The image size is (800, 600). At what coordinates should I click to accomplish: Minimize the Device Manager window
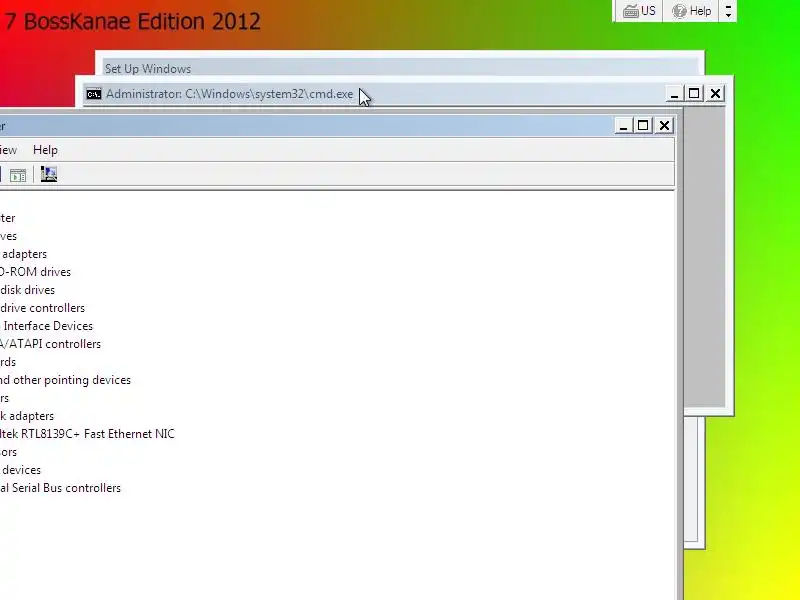623,126
